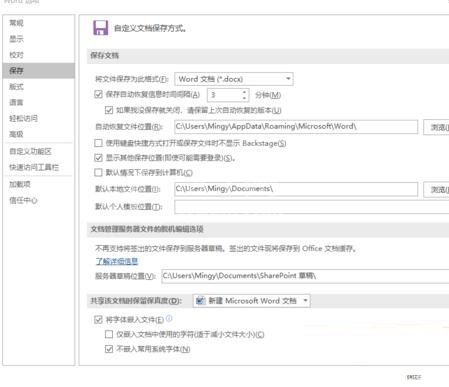Toggle 不嵌入常用系统字体 checkbox

(x=109, y=349)
